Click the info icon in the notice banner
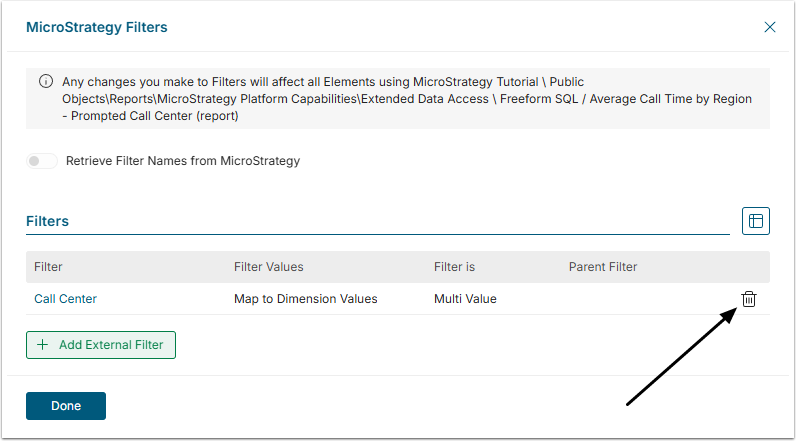Screen dimensions: 796x441 click(x=45, y=82)
